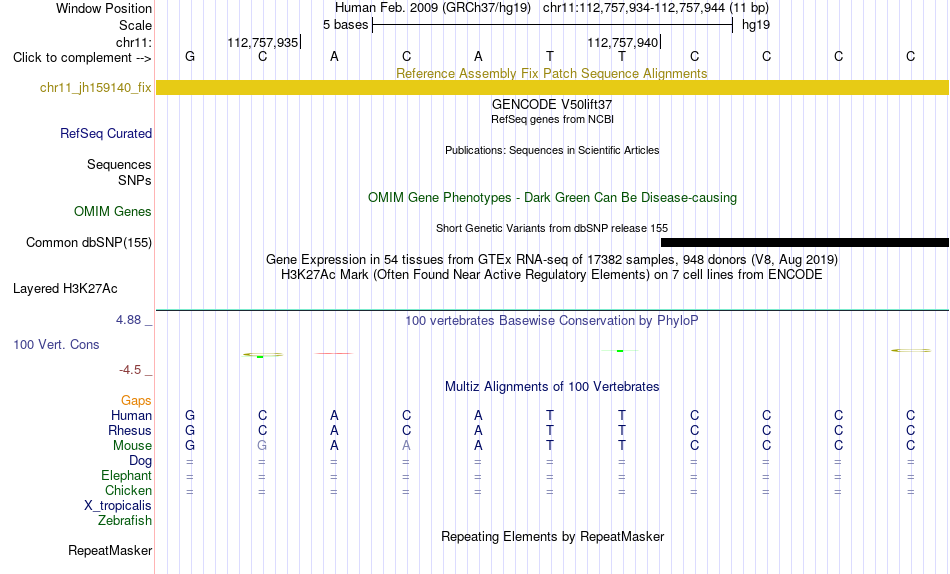This screenshot has width=950, height=574.
Task: Click coordinate marker 112,757,935
Action: (263, 42)
